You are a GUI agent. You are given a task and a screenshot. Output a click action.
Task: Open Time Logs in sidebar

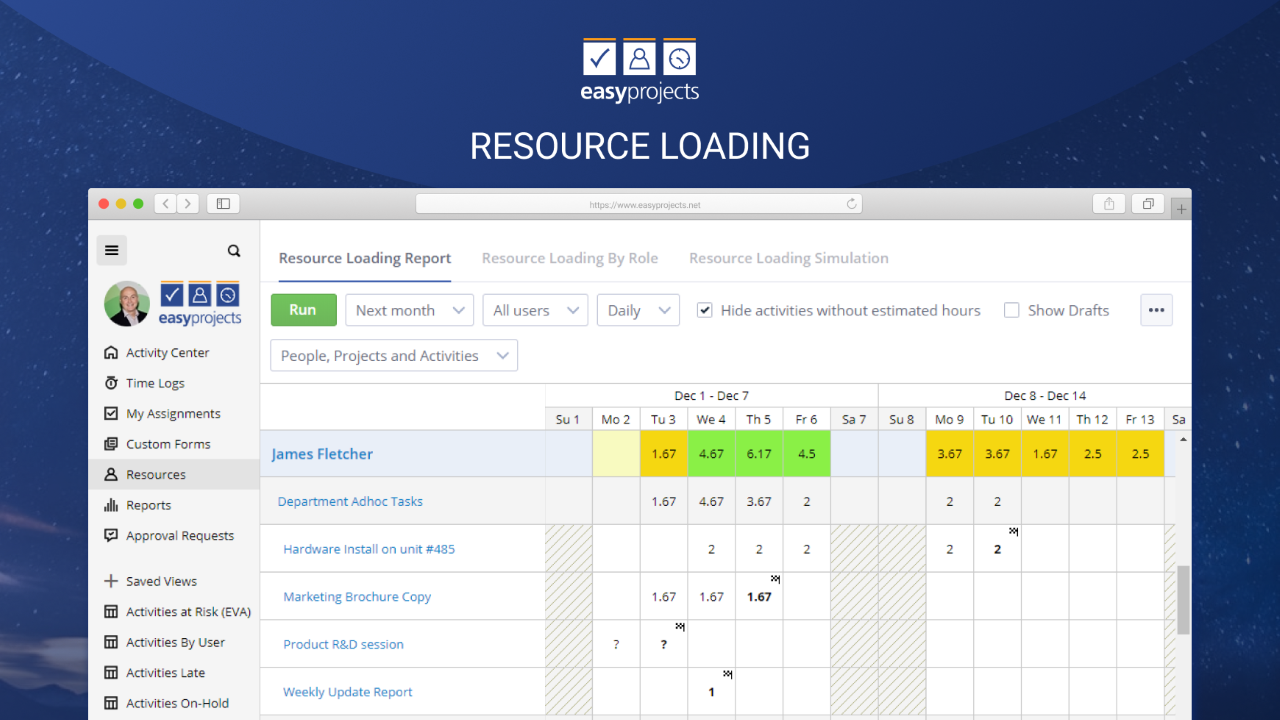[x=155, y=383]
